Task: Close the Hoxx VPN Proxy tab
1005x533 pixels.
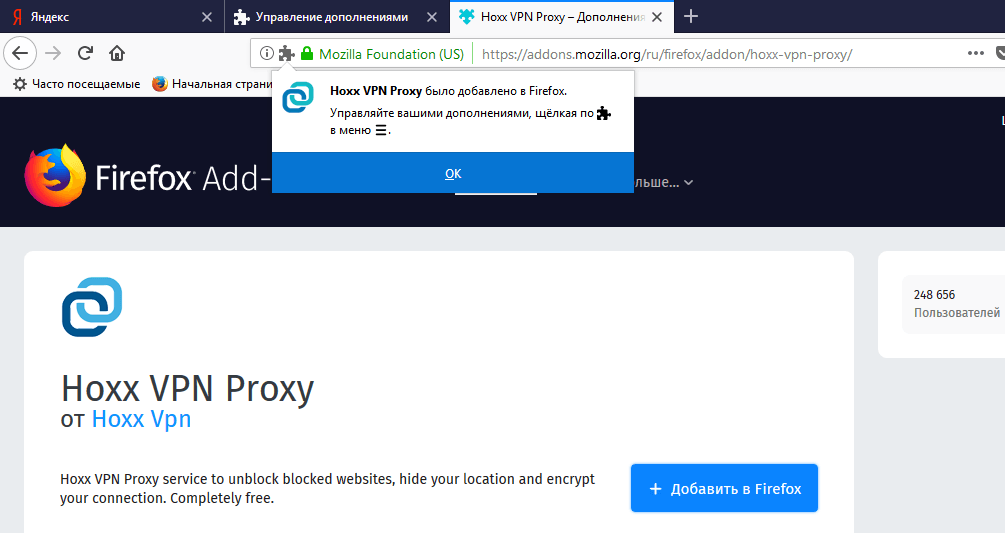Action: pos(657,17)
